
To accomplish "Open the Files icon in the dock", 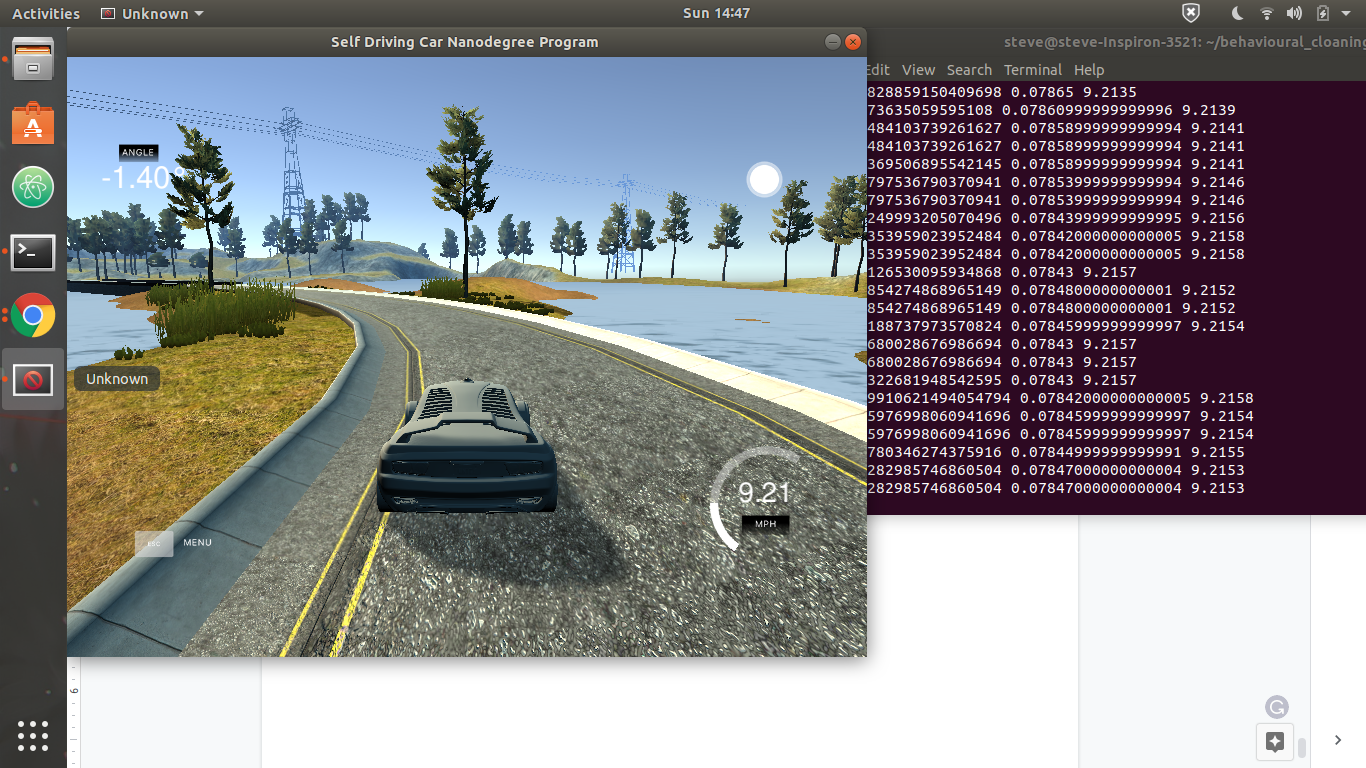I will pyautogui.click(x=33, y=59).
